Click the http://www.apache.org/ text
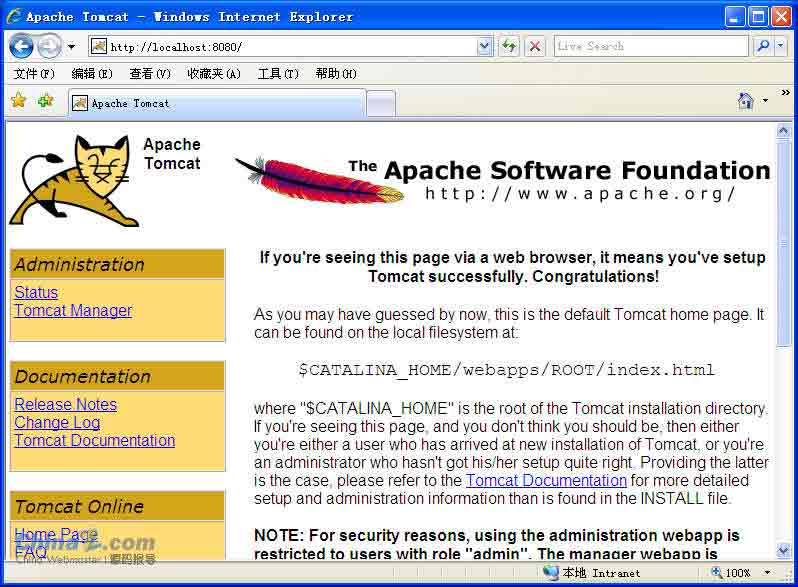This screenshot has width=798, height=587. coord(580,193)
